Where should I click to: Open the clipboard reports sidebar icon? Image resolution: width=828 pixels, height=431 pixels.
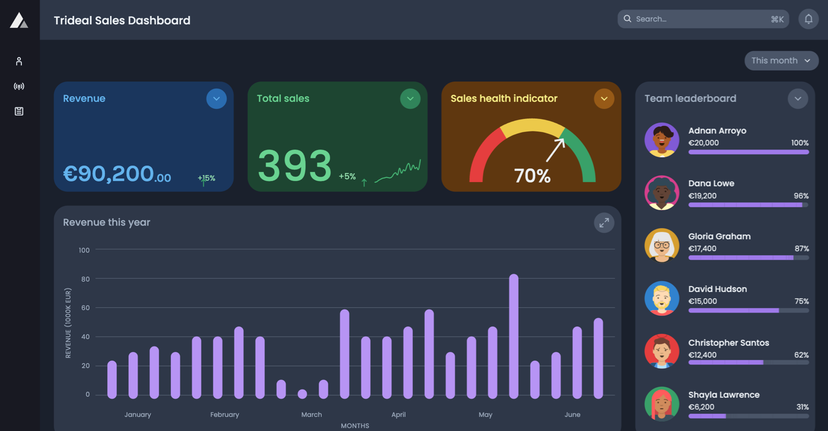(x=19, y=111)
